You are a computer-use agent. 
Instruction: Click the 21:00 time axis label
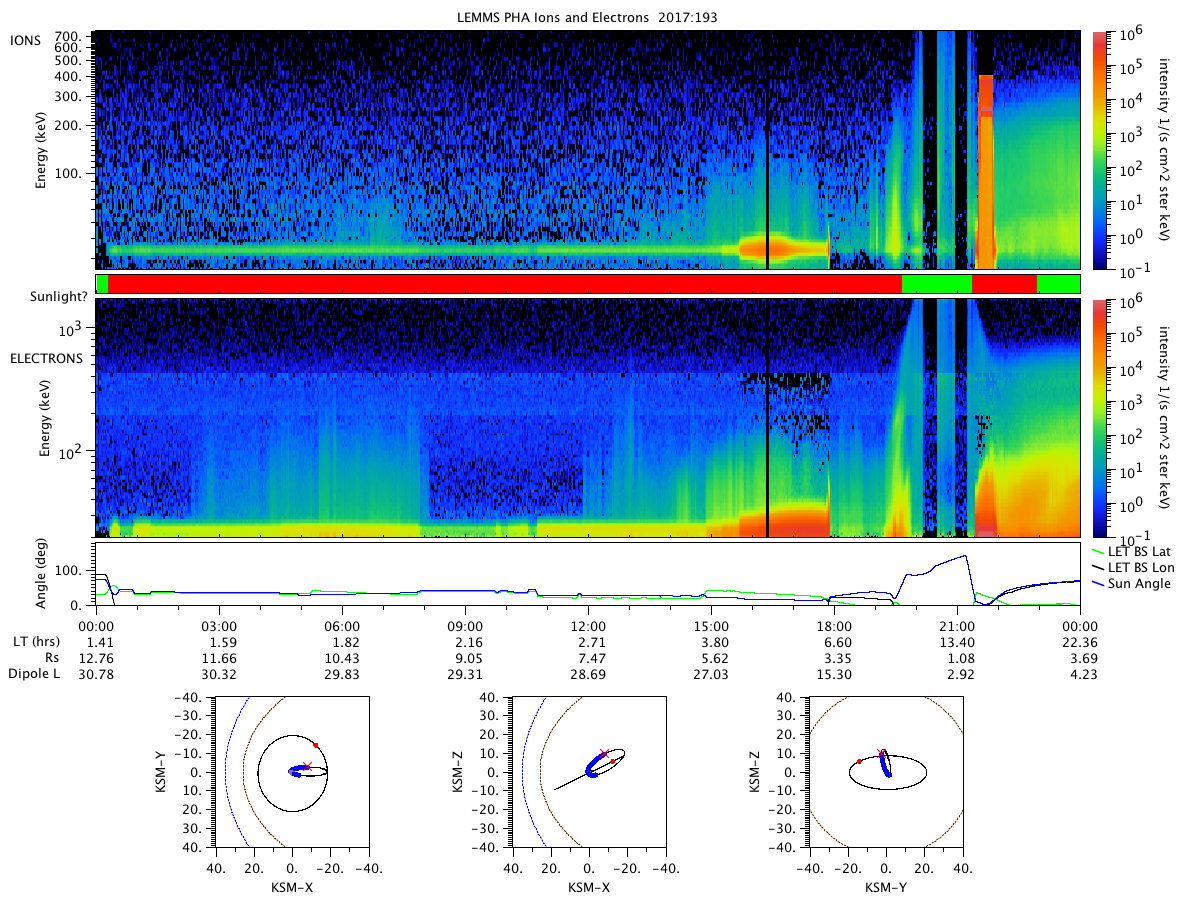coord(957,625)
